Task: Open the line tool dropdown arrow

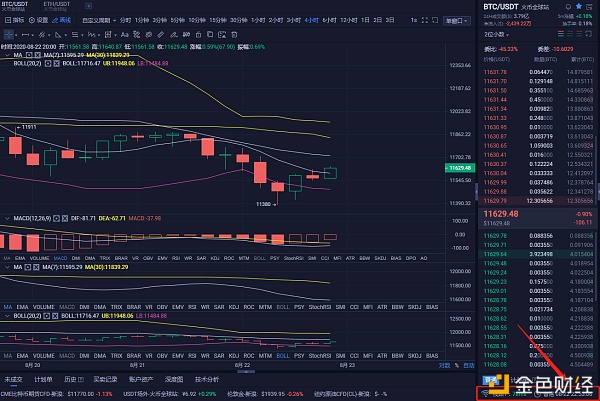Action: tap(33, 35)
